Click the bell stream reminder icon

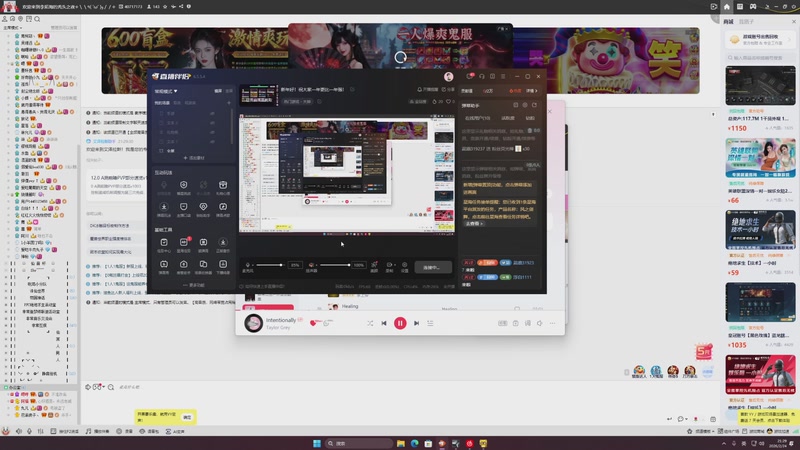point(419,89)
